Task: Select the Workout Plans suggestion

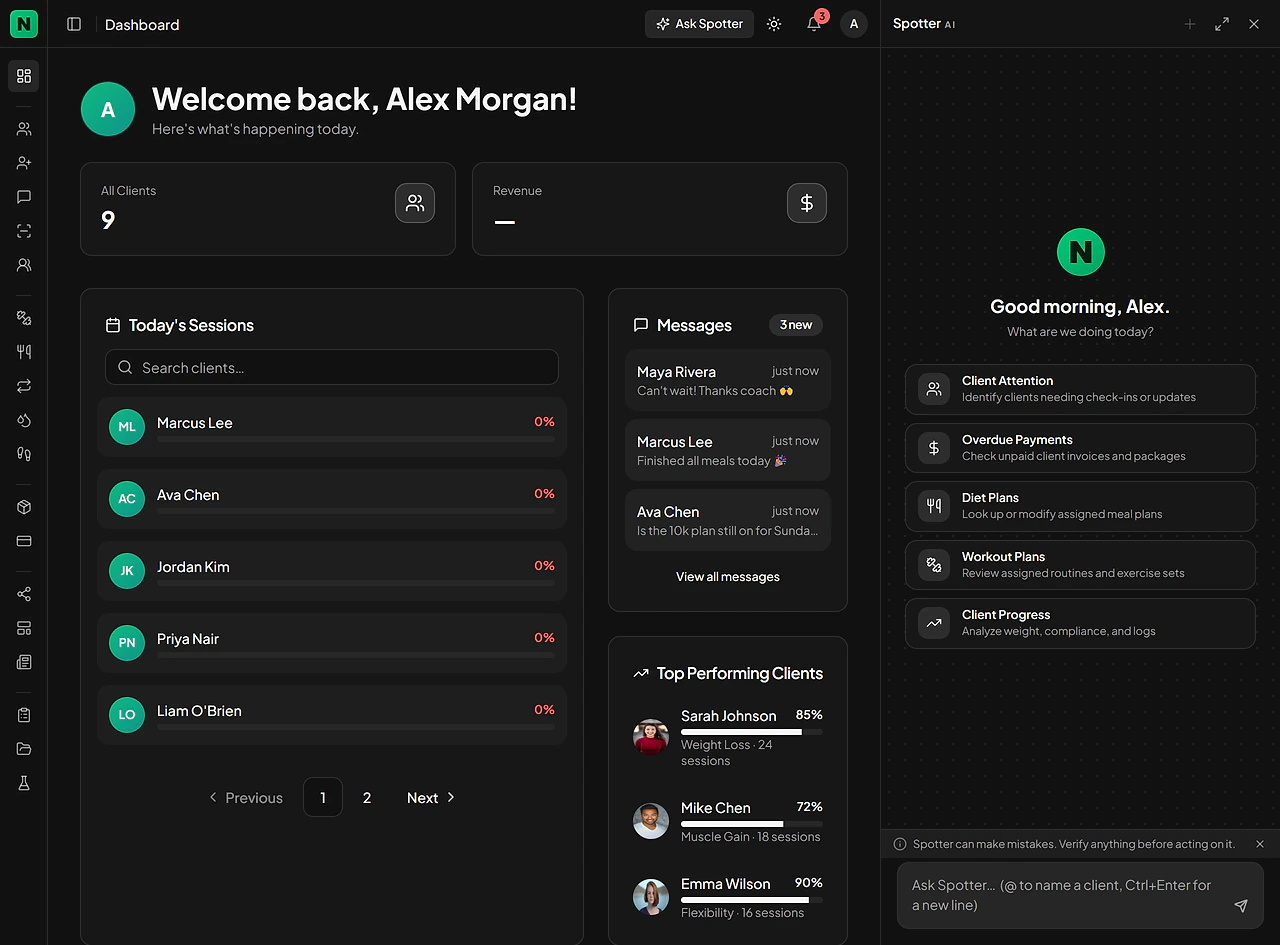Action: pyautogui.click(x=1080, y=565)
